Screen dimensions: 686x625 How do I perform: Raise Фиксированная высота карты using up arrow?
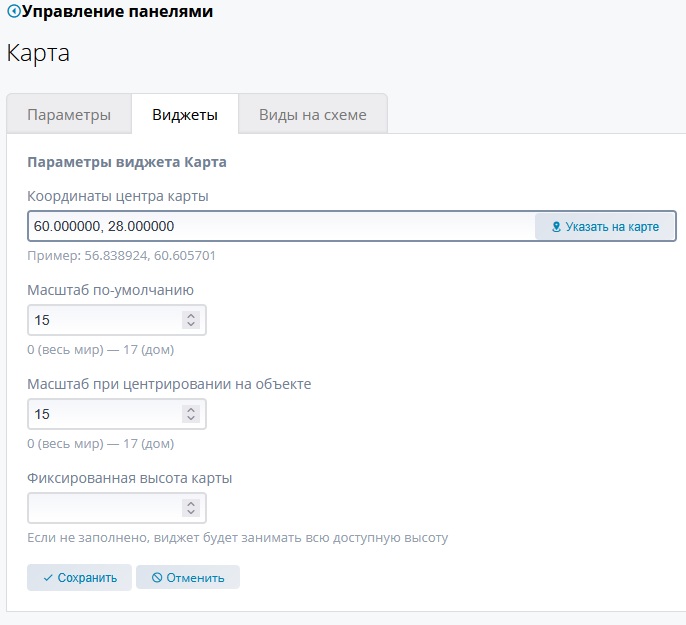coord(191,503)
